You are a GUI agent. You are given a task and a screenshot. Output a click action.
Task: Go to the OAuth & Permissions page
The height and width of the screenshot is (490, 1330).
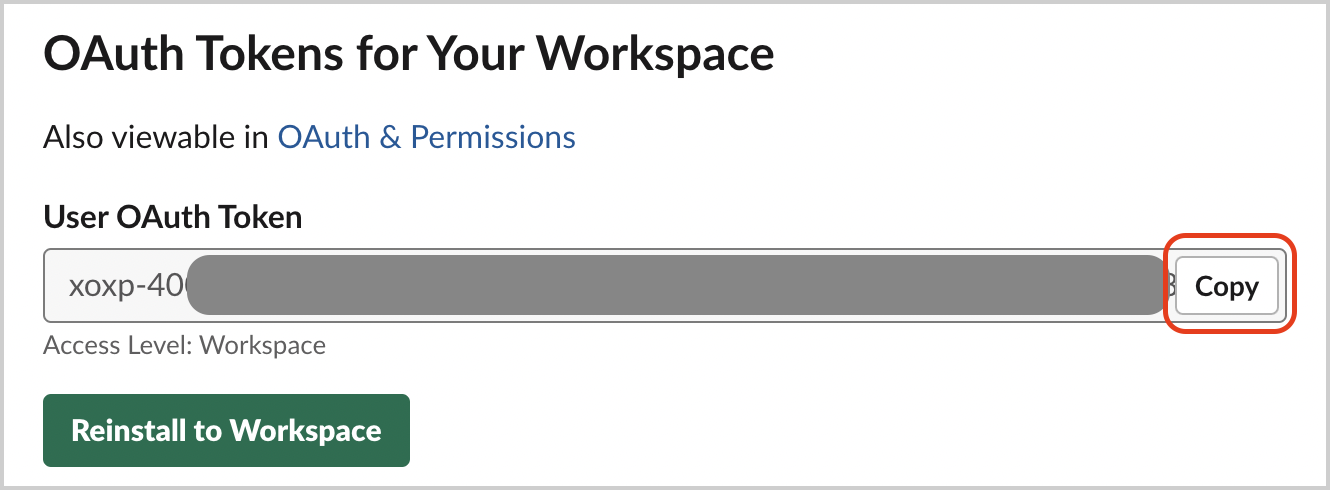[426, 137]
